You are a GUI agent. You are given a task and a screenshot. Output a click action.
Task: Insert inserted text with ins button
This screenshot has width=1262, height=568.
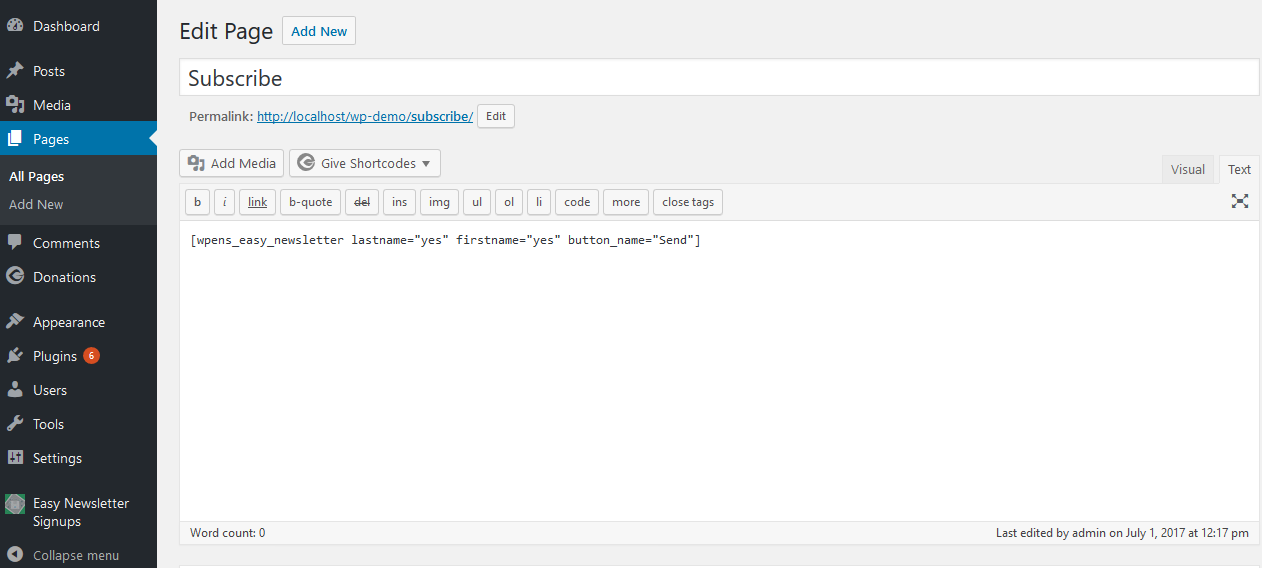click(x=400, y=202)
